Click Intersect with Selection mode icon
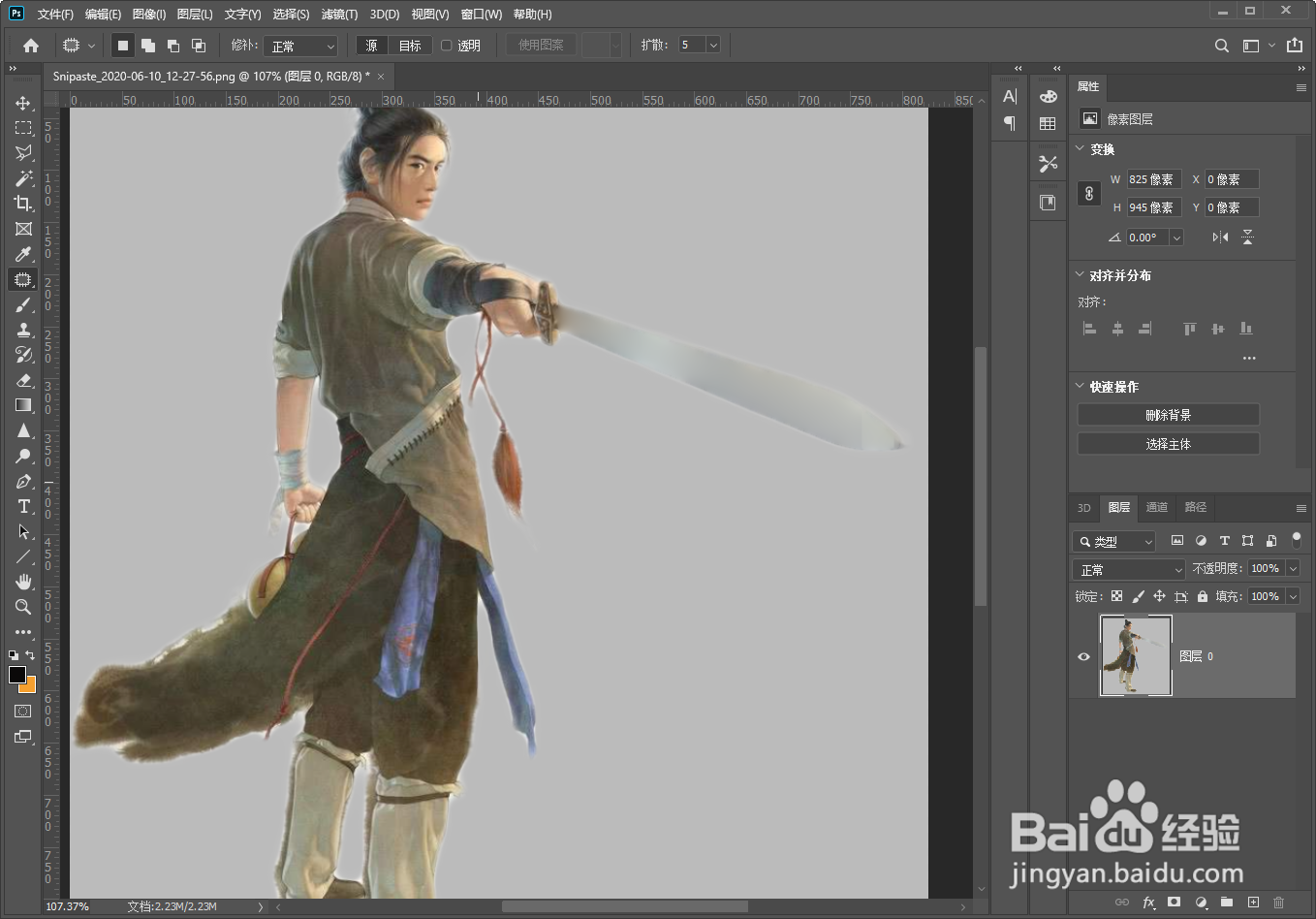The height and width of the screenshot is (919, 1316). point(199,46)
